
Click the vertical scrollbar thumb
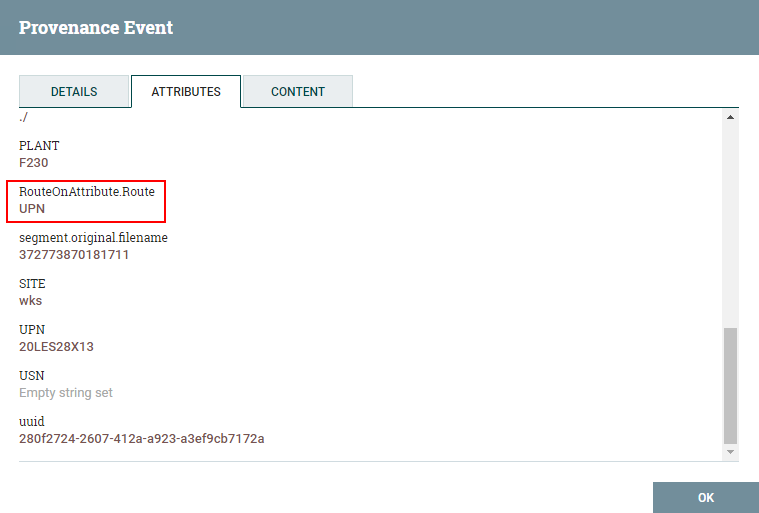(x=730, y=386)
